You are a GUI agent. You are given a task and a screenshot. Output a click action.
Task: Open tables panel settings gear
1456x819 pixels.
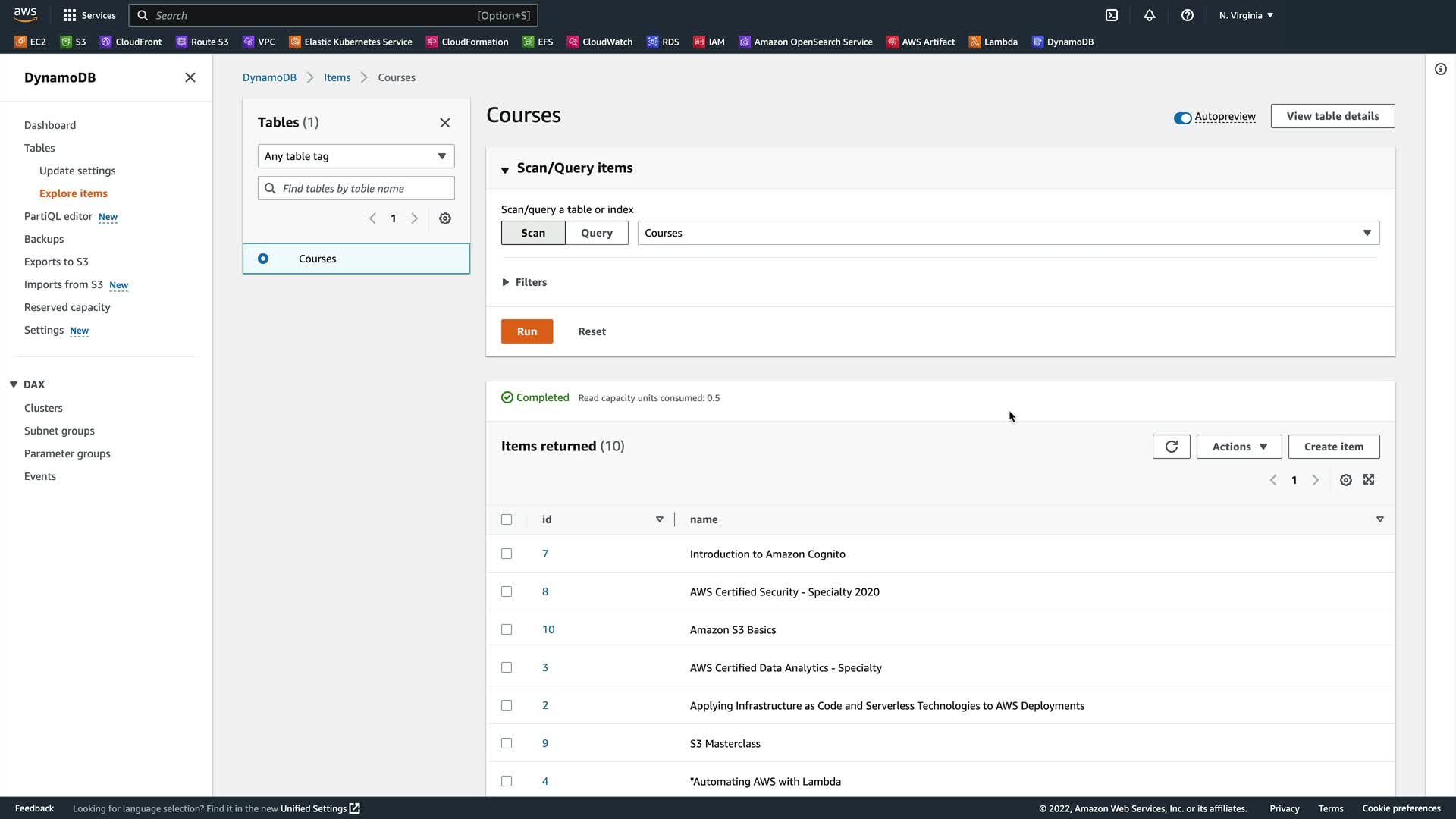(x=445, y=218)
